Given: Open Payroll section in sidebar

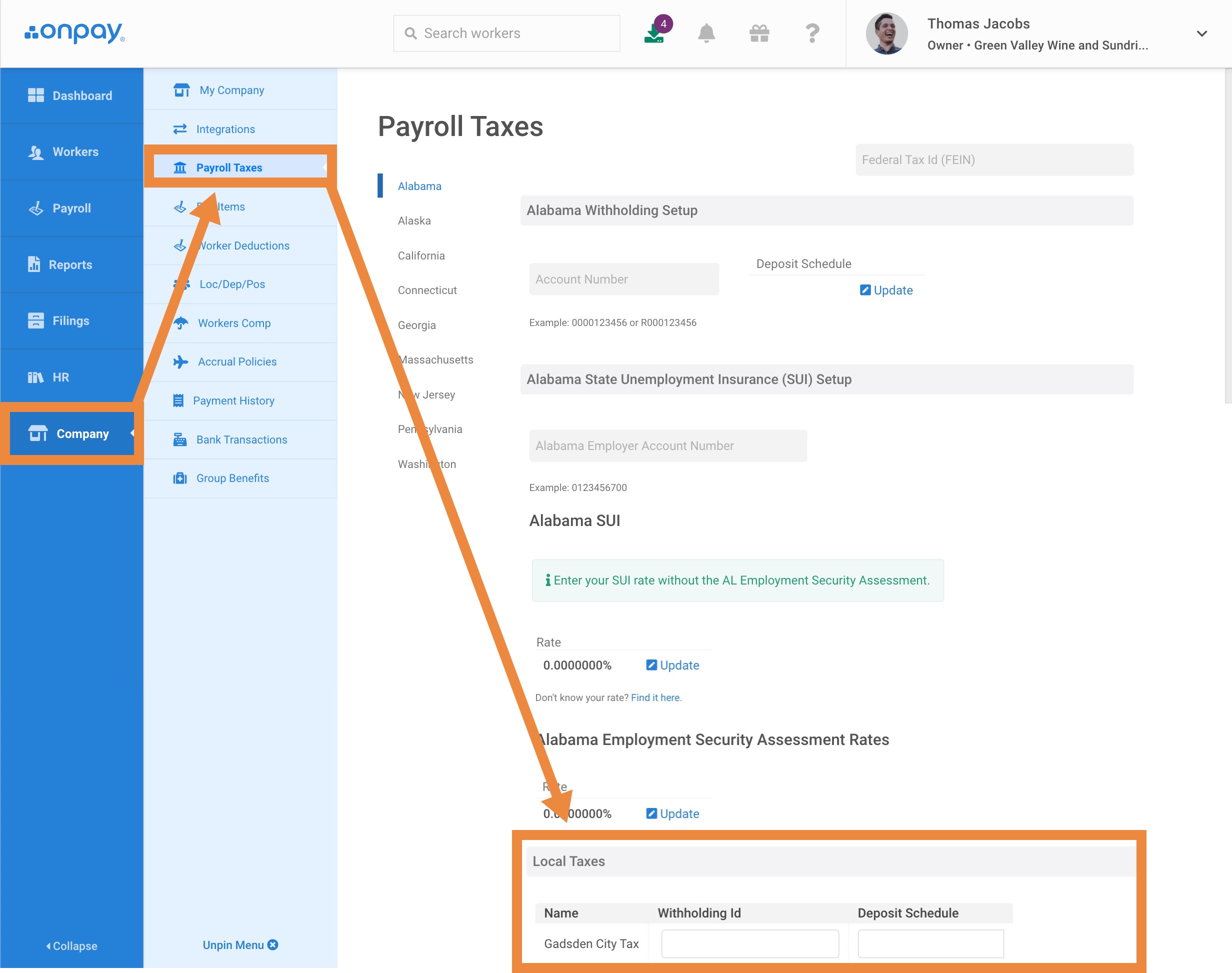Looking at the screenshot, I should [72, 208].
